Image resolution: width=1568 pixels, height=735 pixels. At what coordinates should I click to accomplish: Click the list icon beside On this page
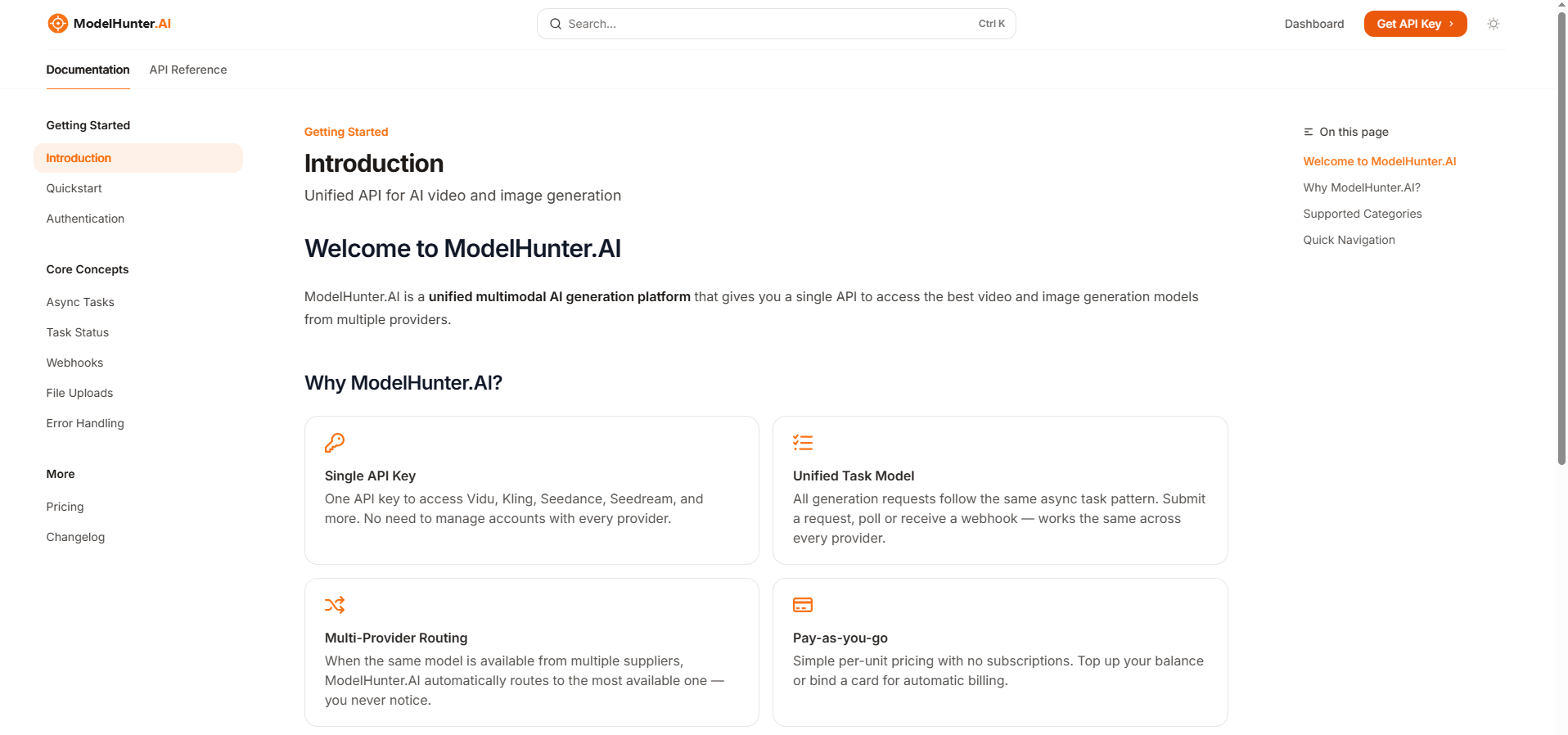click(1309, 132)
